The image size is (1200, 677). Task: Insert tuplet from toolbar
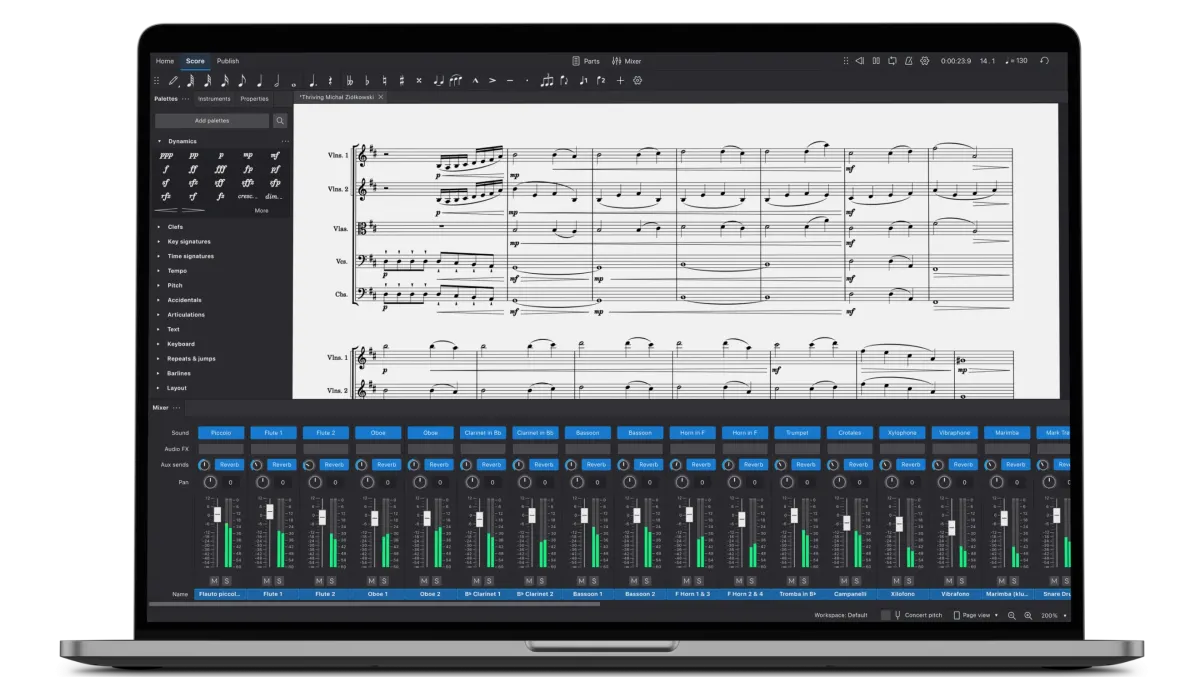tap(547, 80)
